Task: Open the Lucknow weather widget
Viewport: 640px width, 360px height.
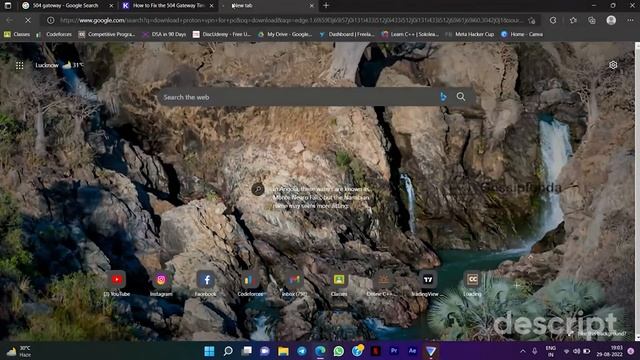Action: [59, 65]
